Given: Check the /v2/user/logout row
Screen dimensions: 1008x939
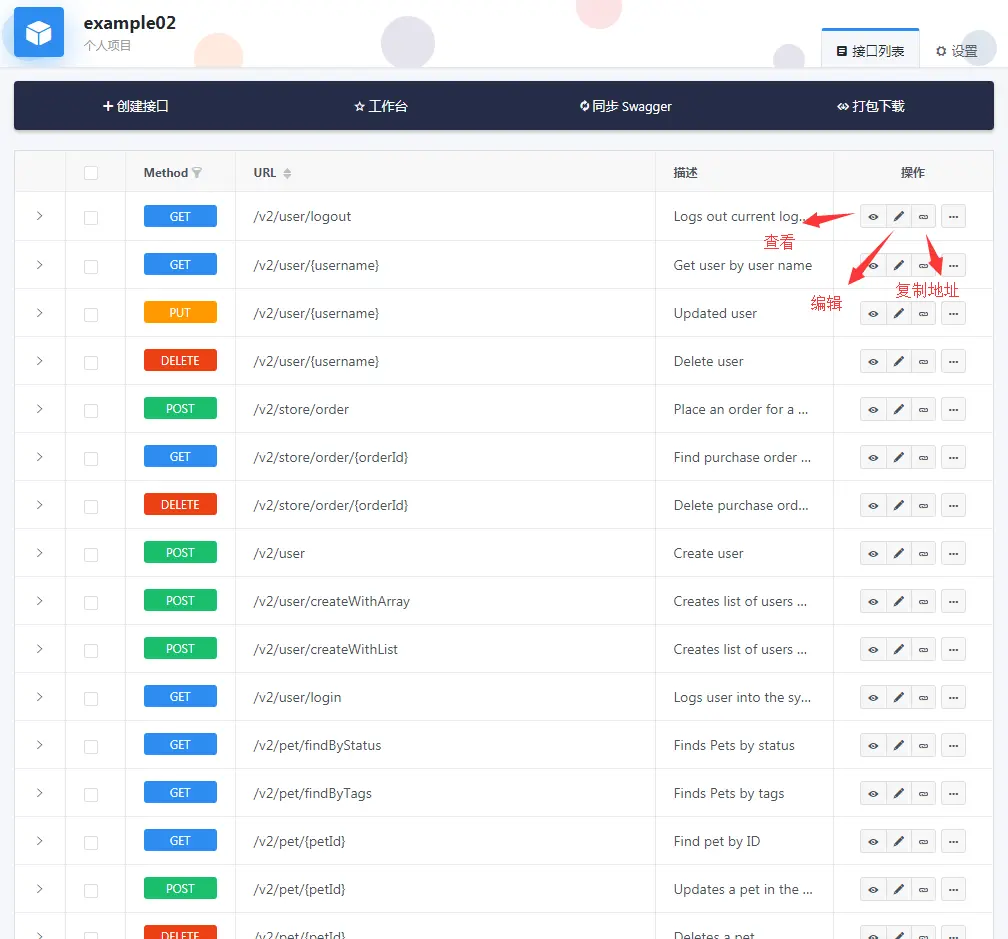Looking at the screenshot, I should (x=91, y=218).
